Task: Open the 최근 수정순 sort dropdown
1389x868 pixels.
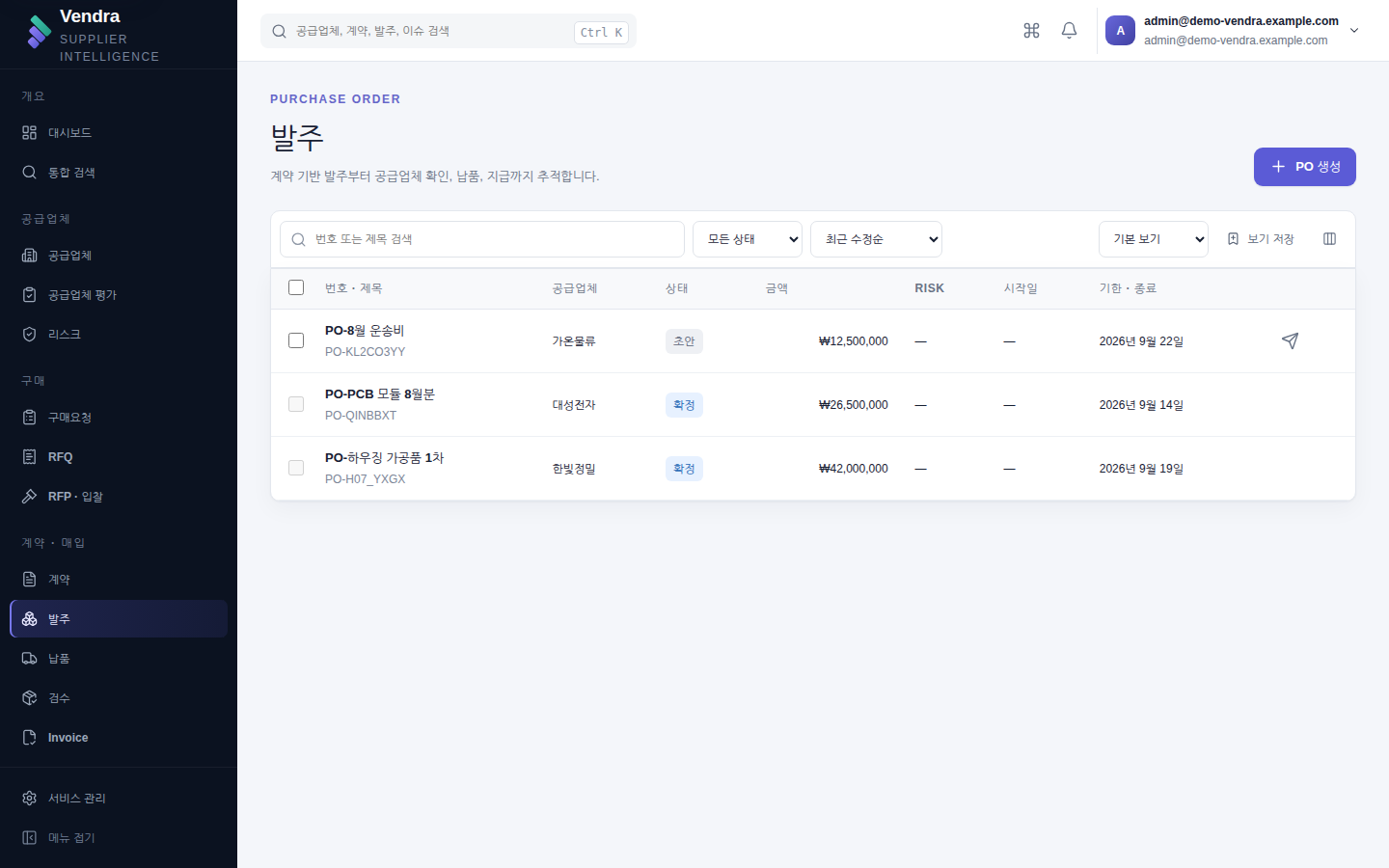Action: [x=876, y=239]
